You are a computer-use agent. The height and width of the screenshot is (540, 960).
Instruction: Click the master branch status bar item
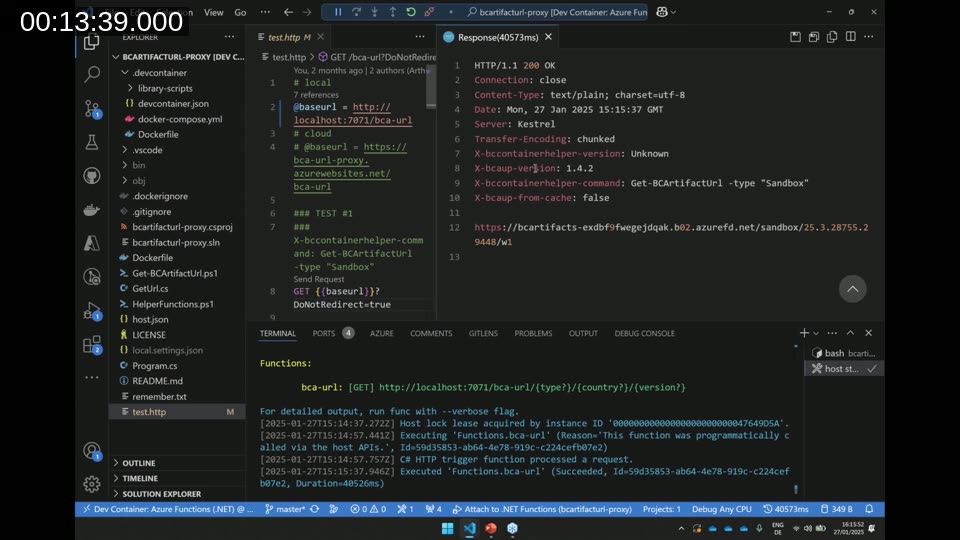[x=285, y=509]
